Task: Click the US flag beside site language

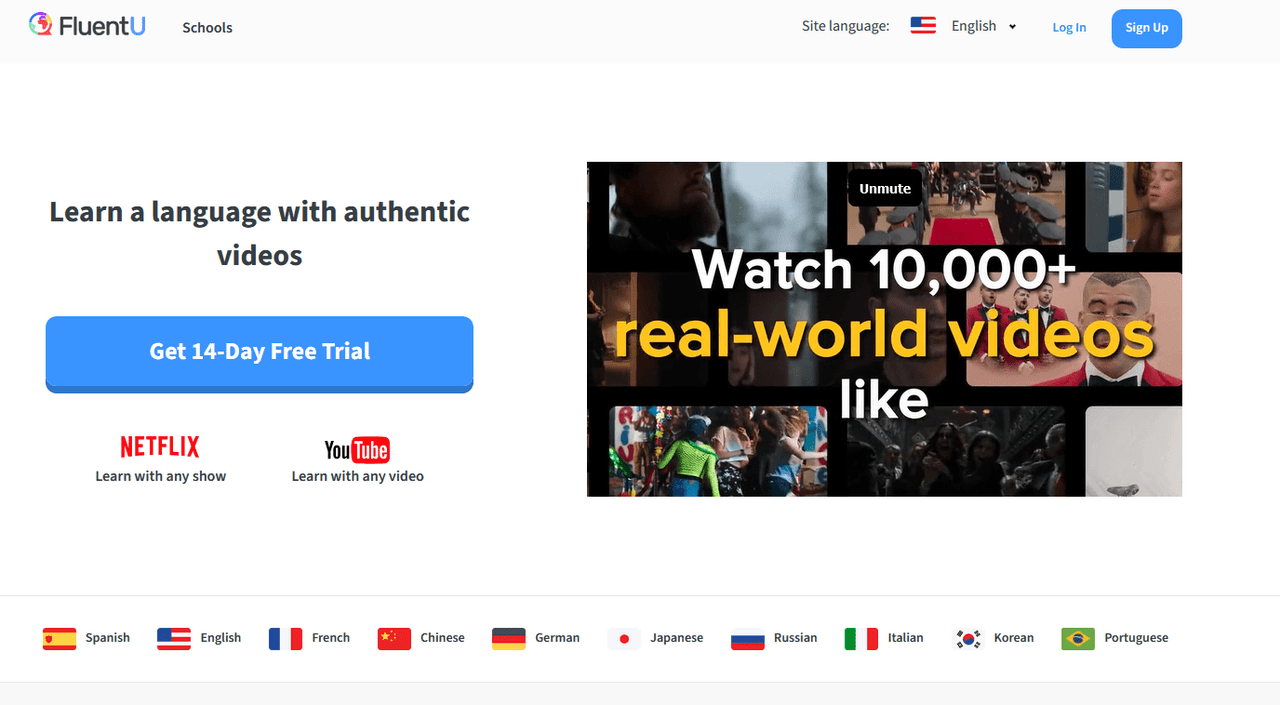Action: tap(923, 26)
